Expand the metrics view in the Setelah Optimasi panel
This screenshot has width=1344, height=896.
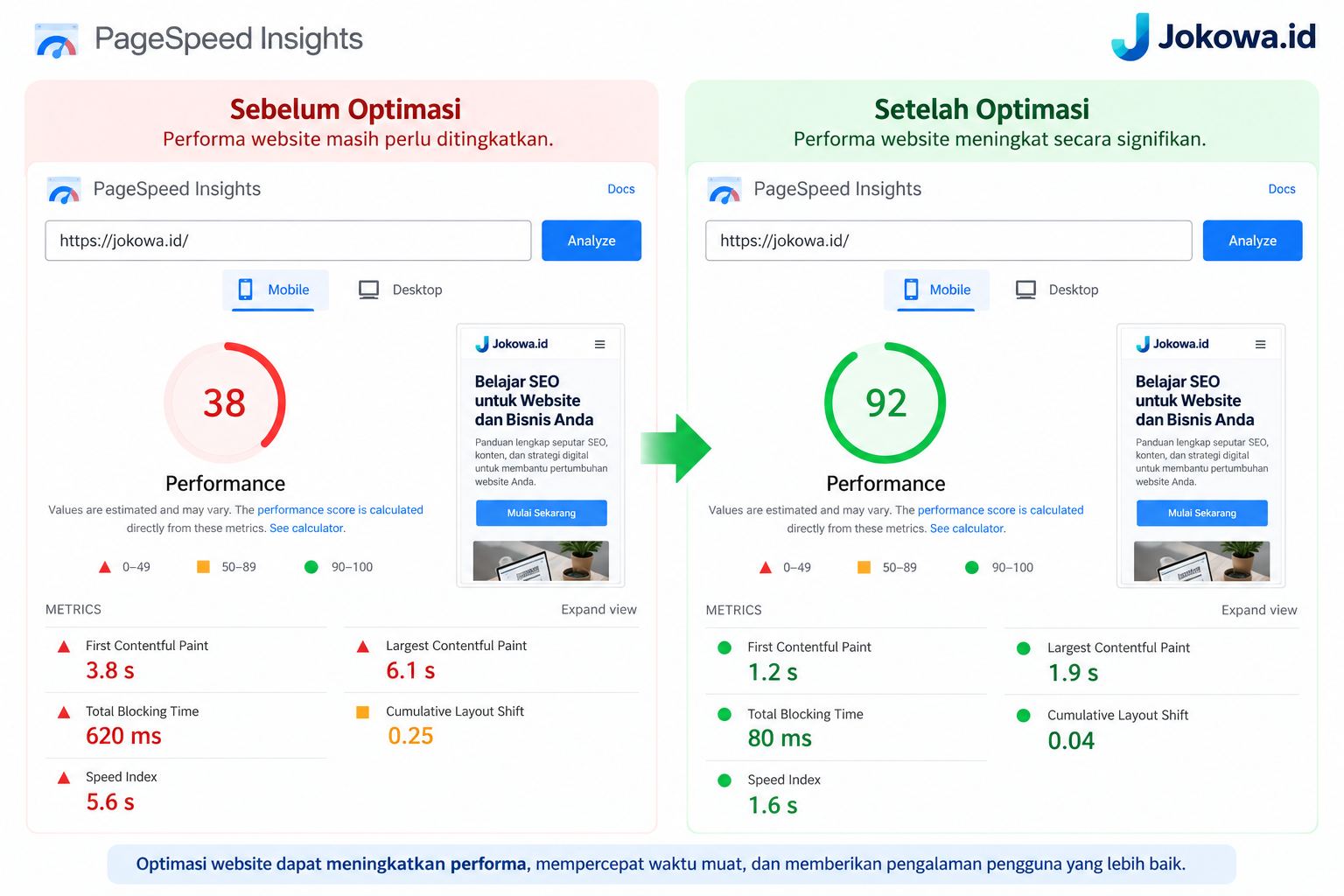pyautogui.click(x=1259, y=611)
